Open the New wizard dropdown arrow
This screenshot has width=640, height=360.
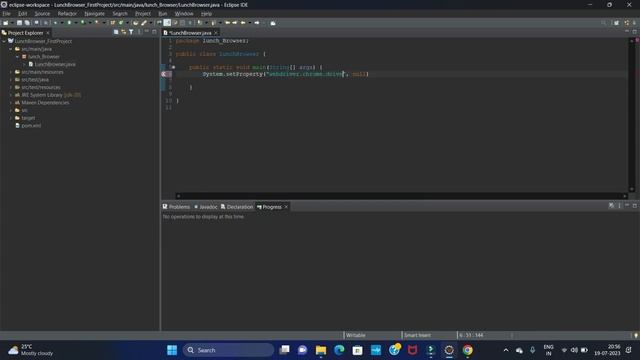pos(12,23)
